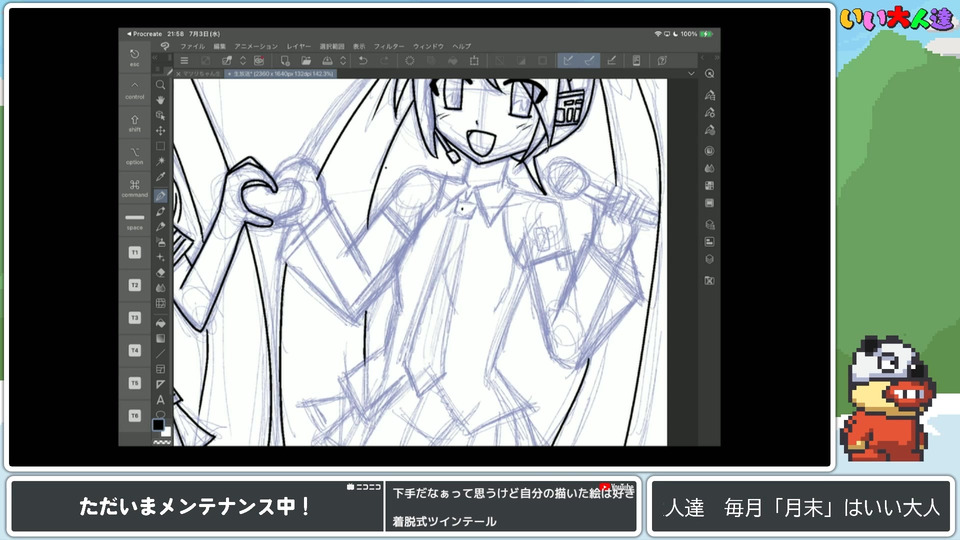
Task: Collapse the left palette dock arrows
Action: [154, 58]
